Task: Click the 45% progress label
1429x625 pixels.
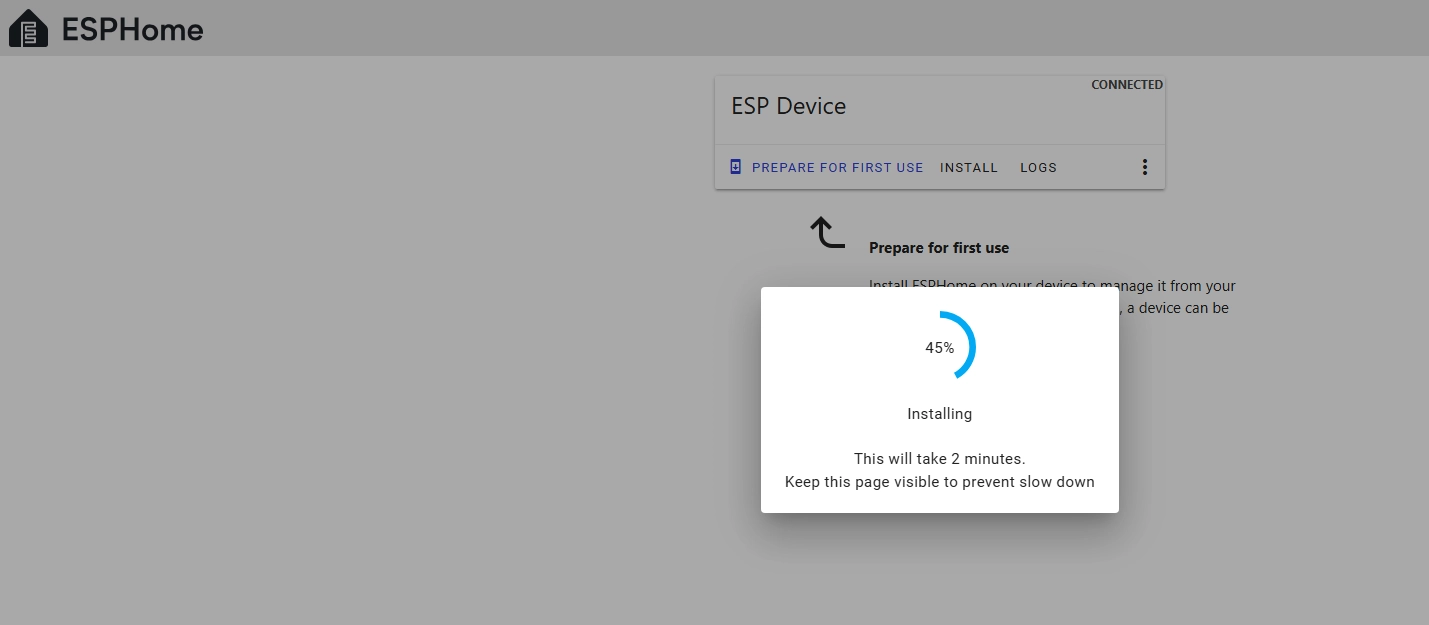Action: click(x=939, y=348)
